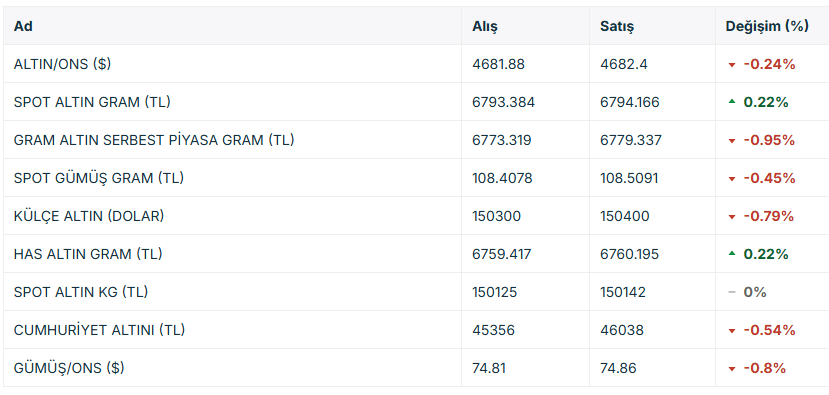Click the red down arrow beside -0.45%
This screenshot has width=829, height=395.
(x=732, y=179)
